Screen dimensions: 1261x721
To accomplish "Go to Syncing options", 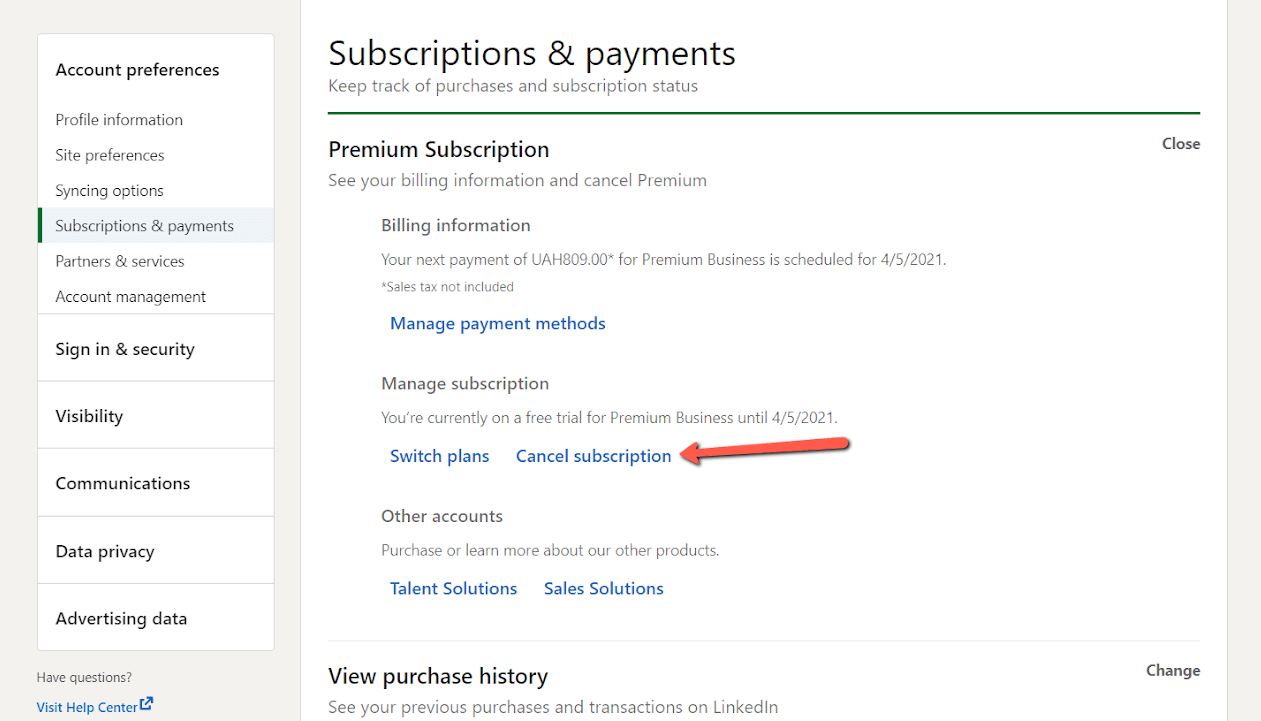I will pyautogui.click(x=109, y=191).
